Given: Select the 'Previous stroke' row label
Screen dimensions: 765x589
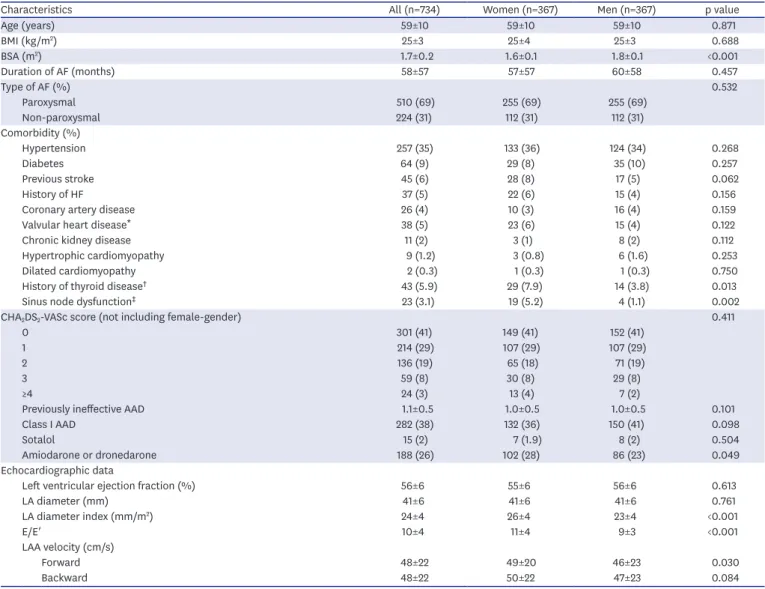Looking at the screenshot, I should [58, 179].
